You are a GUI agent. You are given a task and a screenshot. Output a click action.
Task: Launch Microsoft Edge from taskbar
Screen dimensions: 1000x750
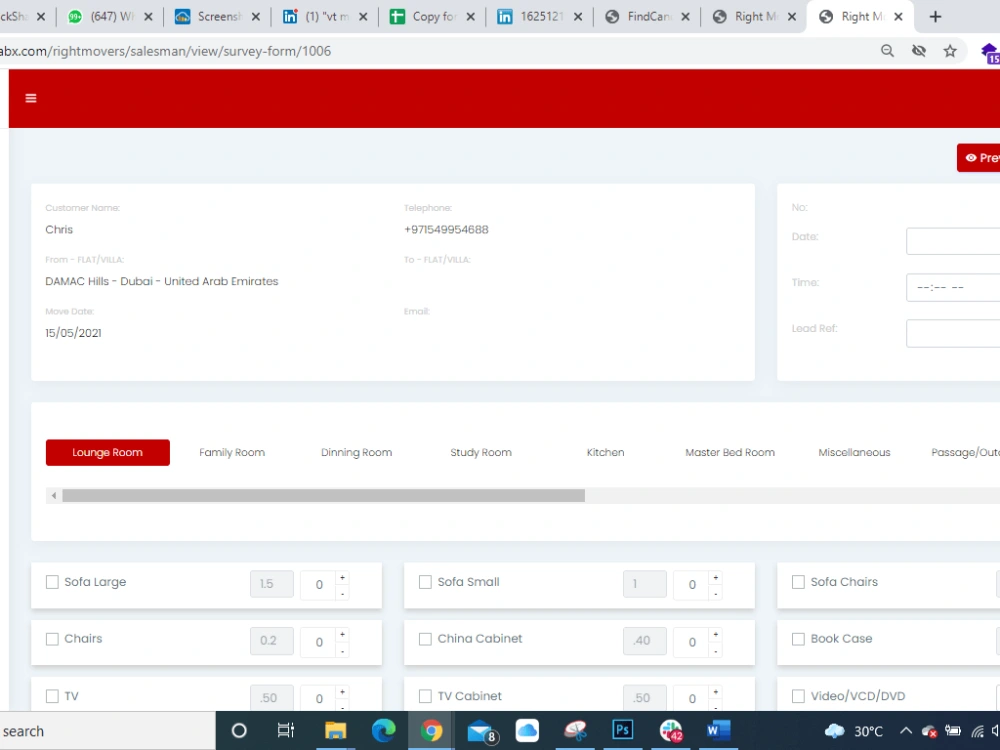pyautogui.click(x=383, y=730)
